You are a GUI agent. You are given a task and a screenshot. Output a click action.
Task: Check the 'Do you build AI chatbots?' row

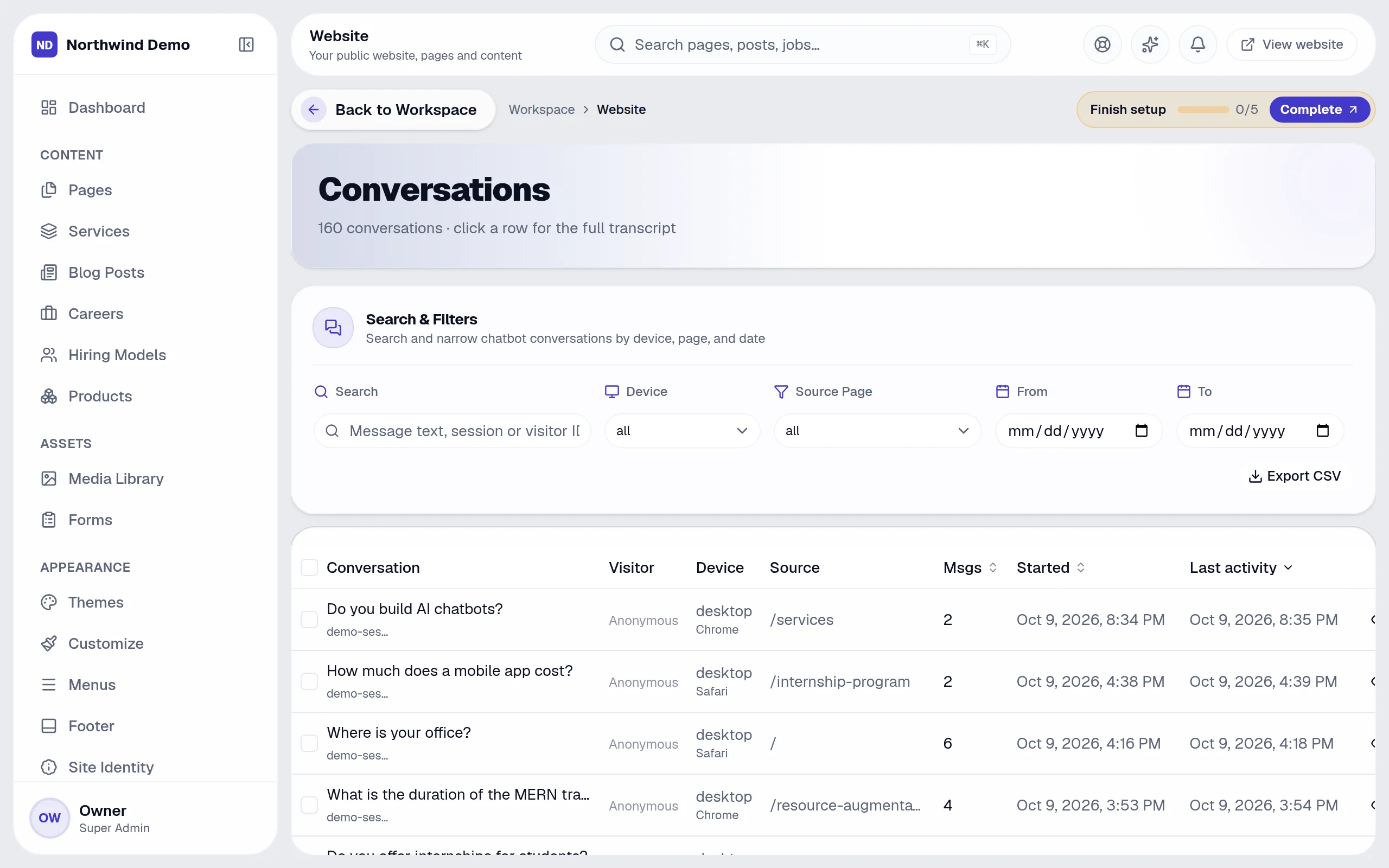(x=309, y=620)
